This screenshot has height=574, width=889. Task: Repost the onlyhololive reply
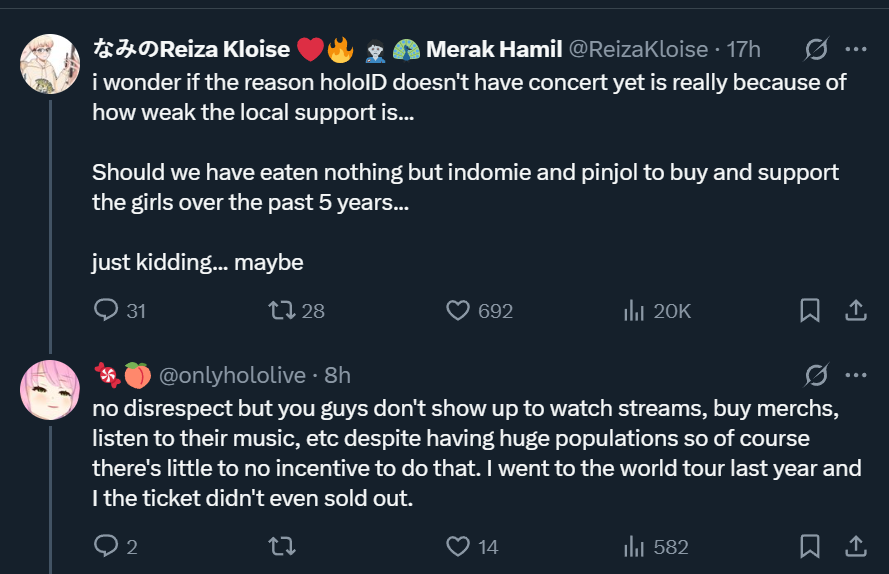[283, 546]
